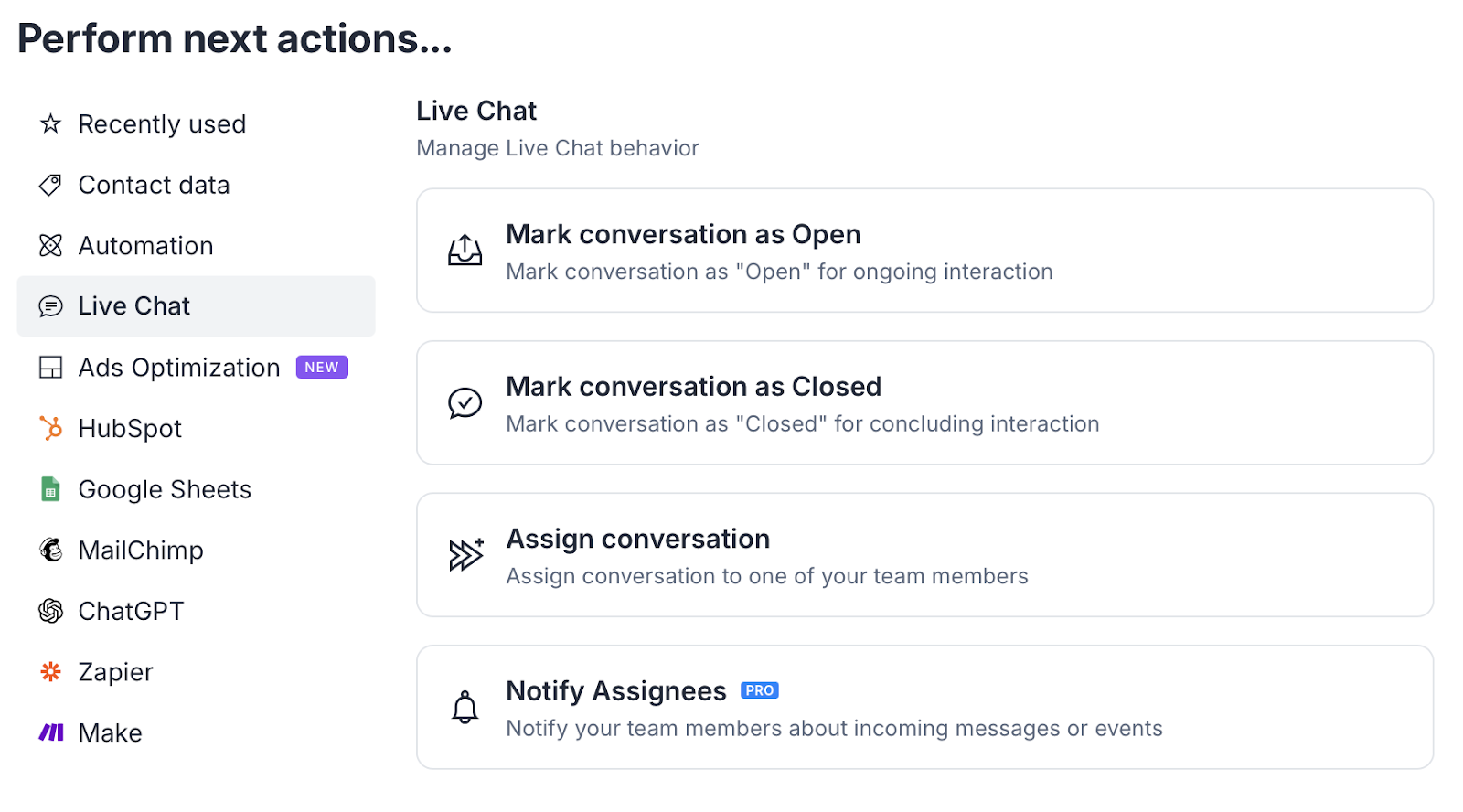Click the Google Sheets file icon
The image size is (1463, 812).
[x=50, y=489]
